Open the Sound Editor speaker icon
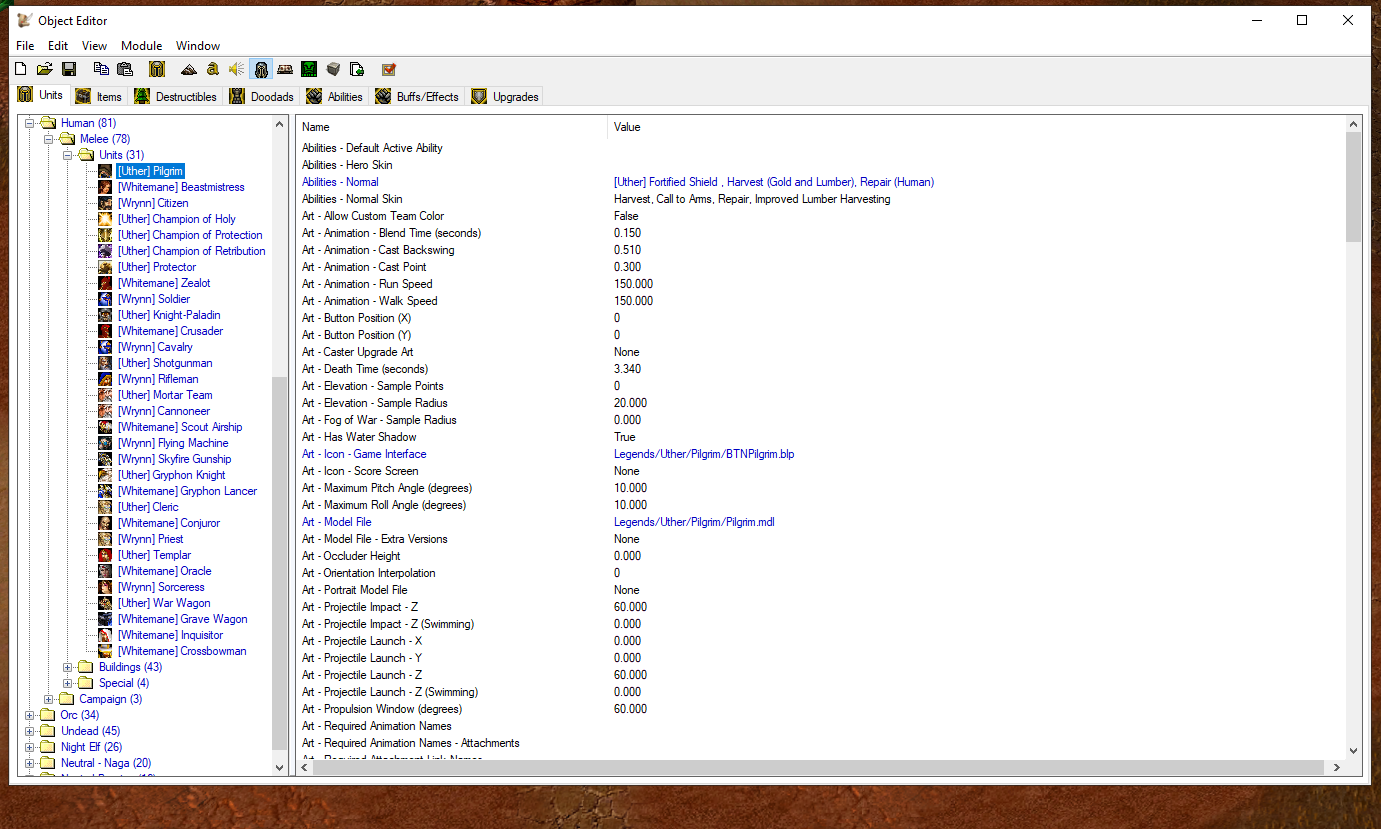The height and width of the screenshot is (829, 1381). (236, 69)
